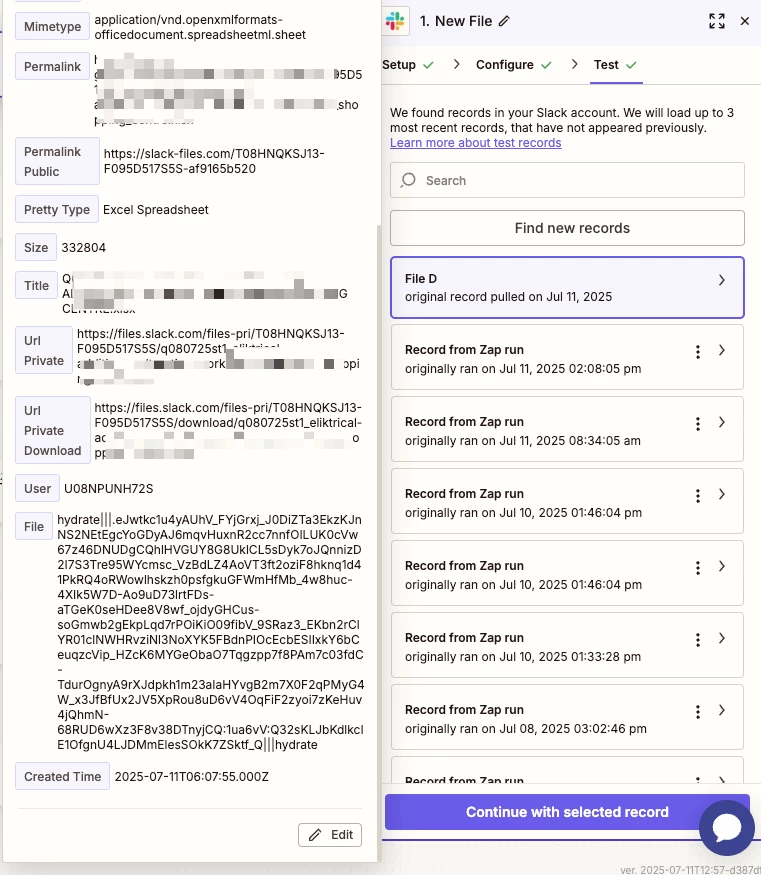The width and height of the screenshot is (761, 875).
Task: Select Zap run record from Jul 08
Action: 567,717
